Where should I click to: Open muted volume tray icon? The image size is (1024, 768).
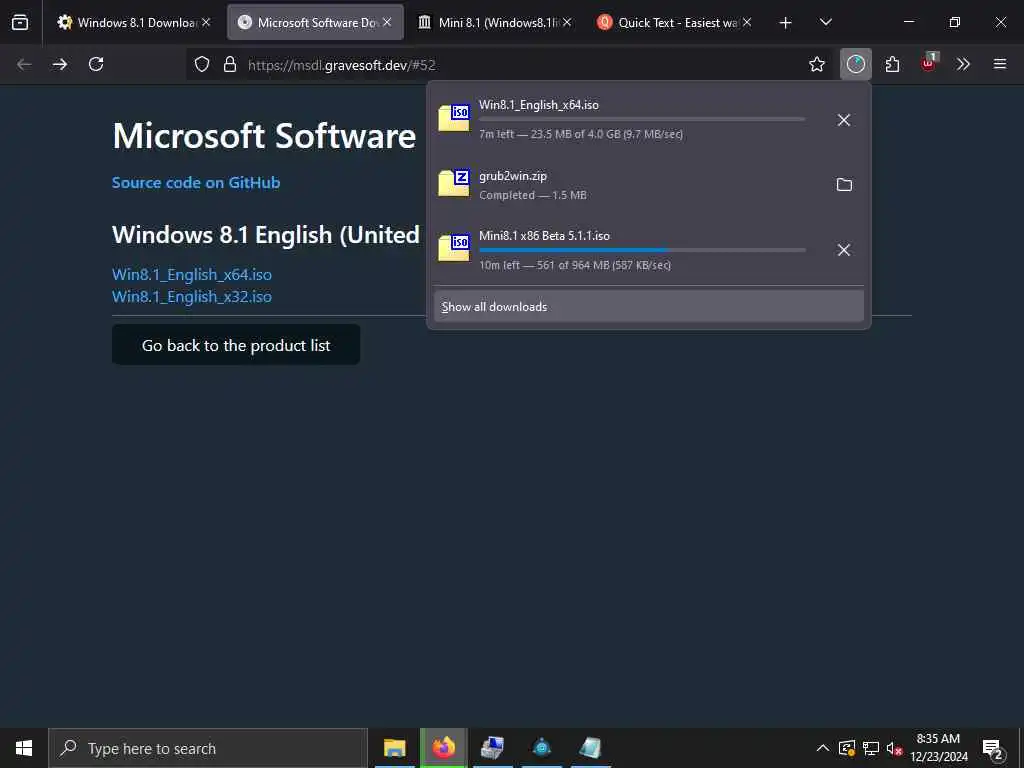point(894,748)
